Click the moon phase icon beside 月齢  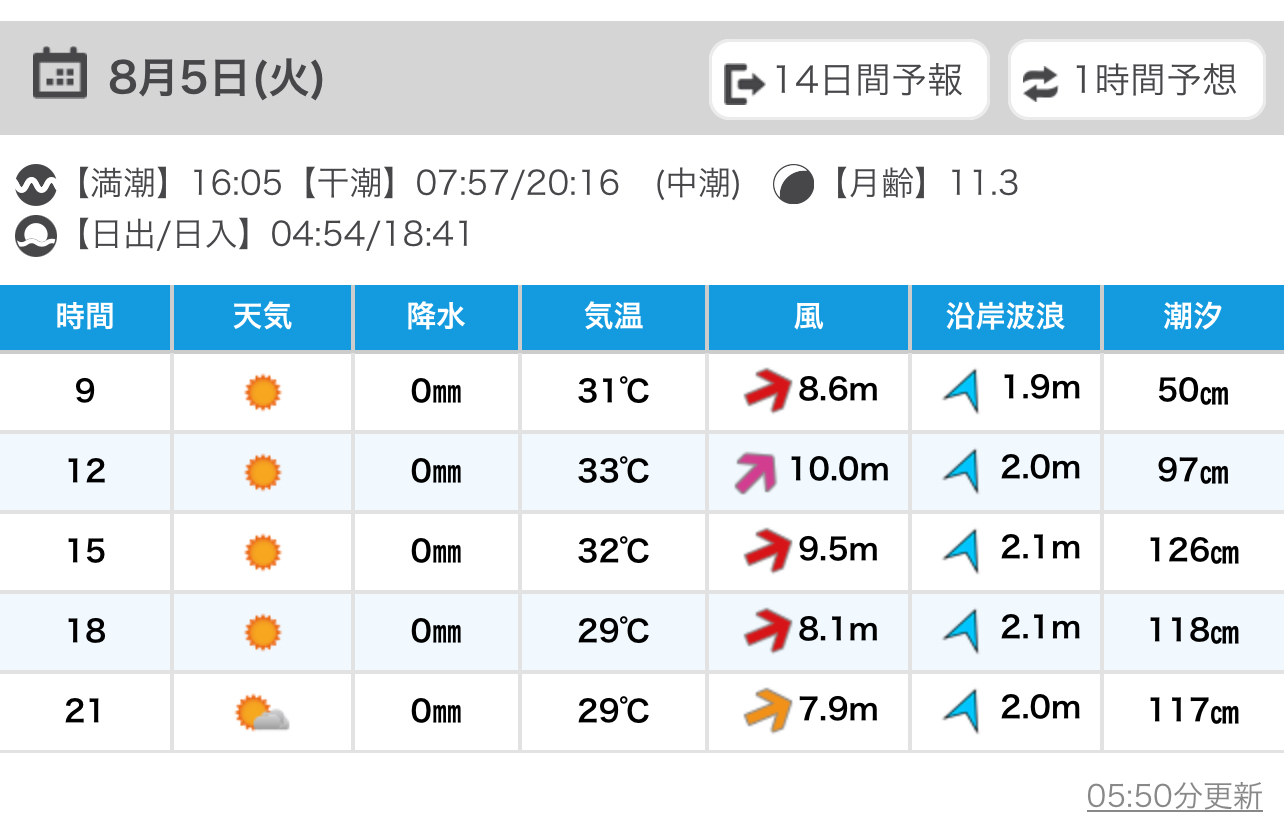pos(793,184)
